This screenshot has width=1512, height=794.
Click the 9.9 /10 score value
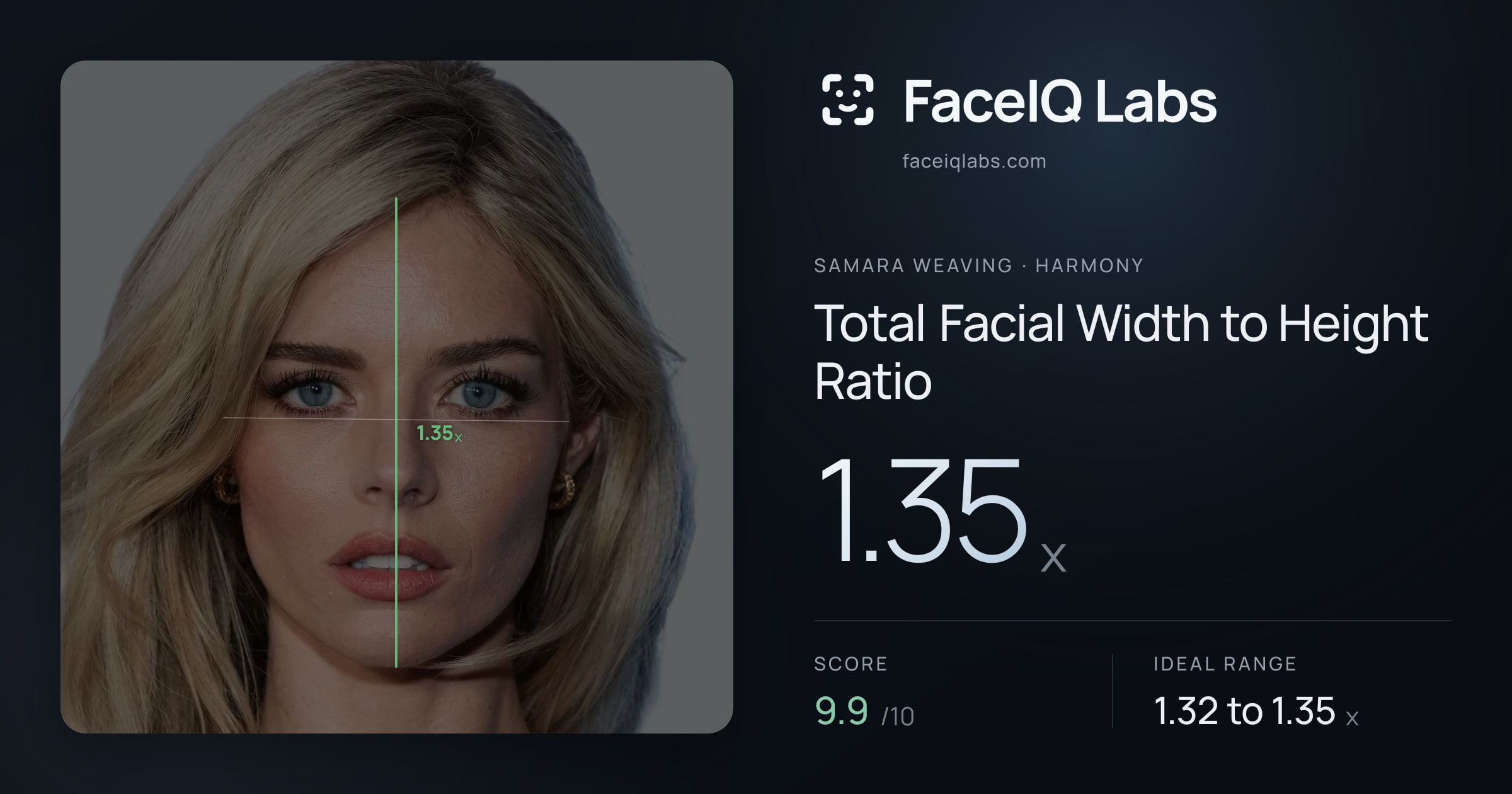864,711
